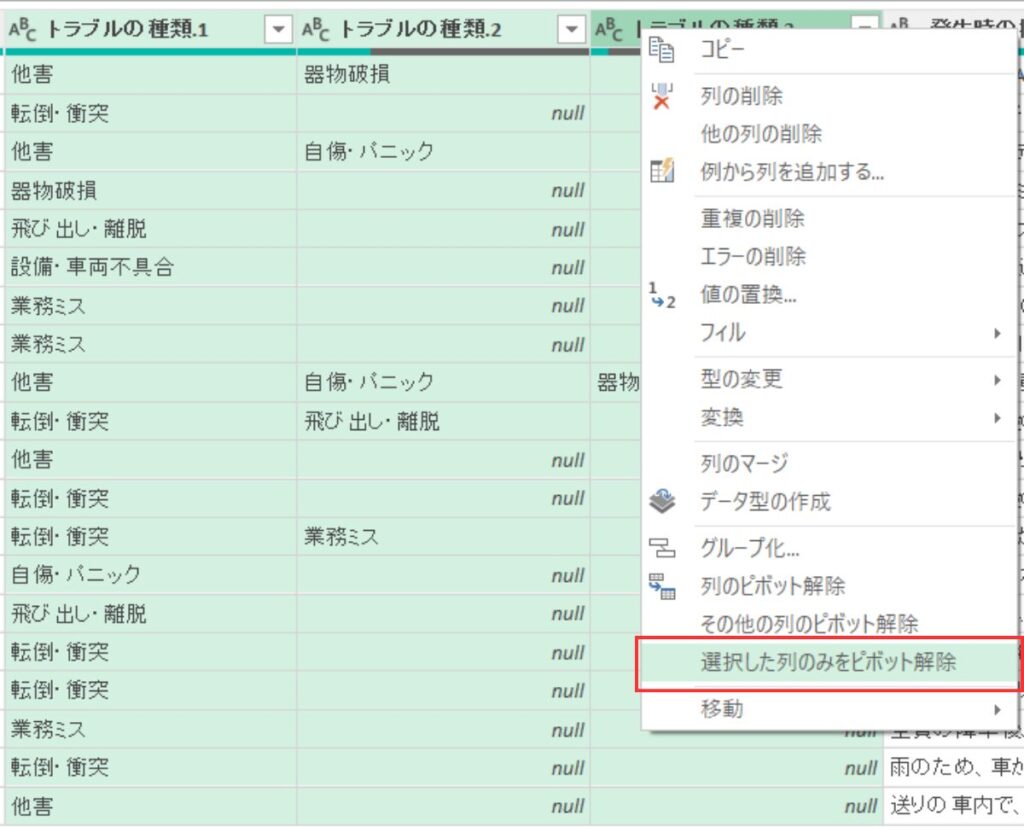Viewport: 1024px width, 827px height.
Task: Click the unpivot columns icon
Action: [x=662, y=586]
